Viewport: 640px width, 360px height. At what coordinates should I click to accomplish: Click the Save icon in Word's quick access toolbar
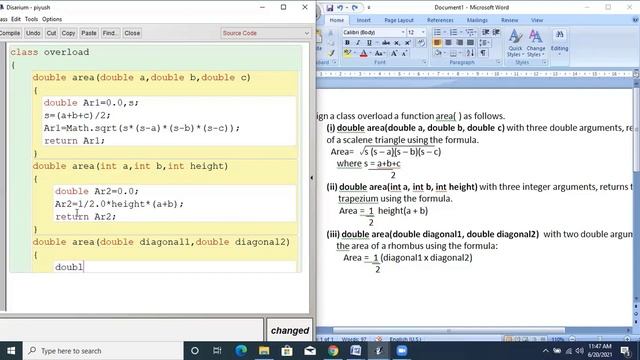point(329,8)
